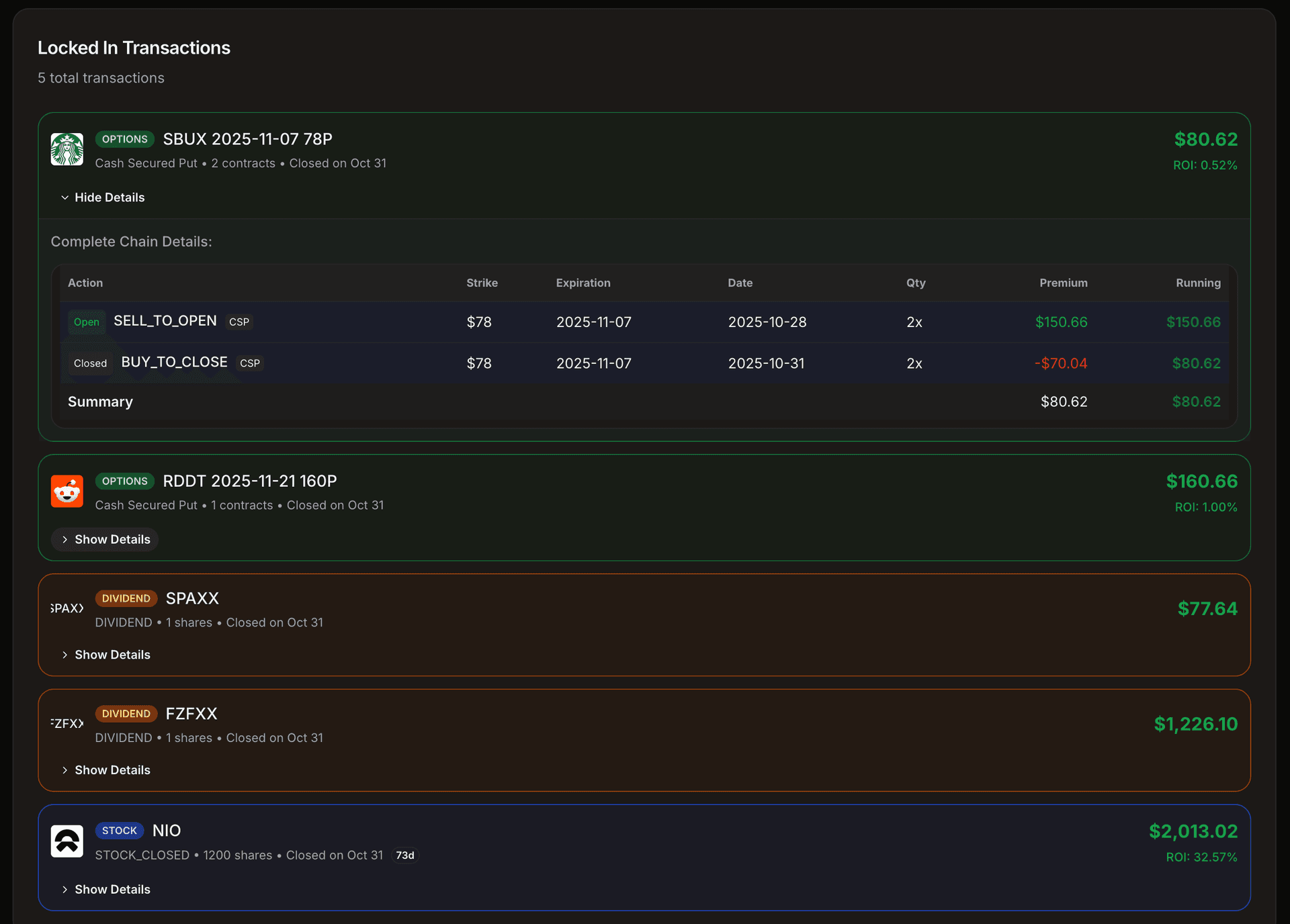Toggle the Open status on SELL_TO_OPEN row

tap(86, 322)
